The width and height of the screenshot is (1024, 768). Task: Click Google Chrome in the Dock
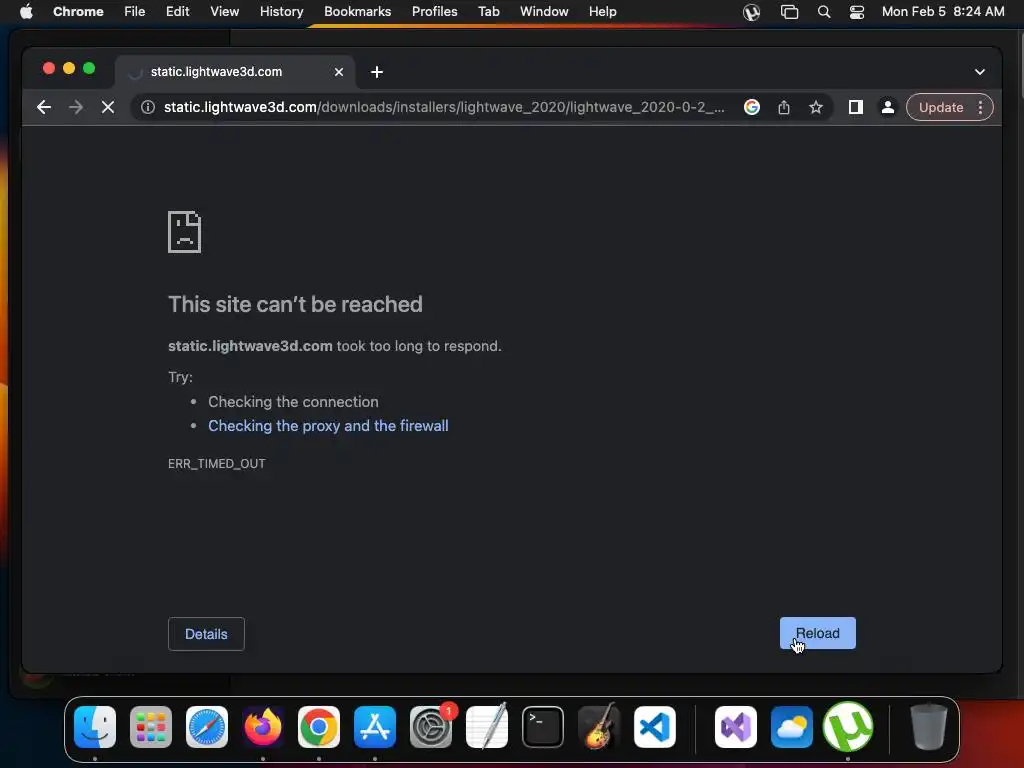pyautogui.click(x=319, y=727)
